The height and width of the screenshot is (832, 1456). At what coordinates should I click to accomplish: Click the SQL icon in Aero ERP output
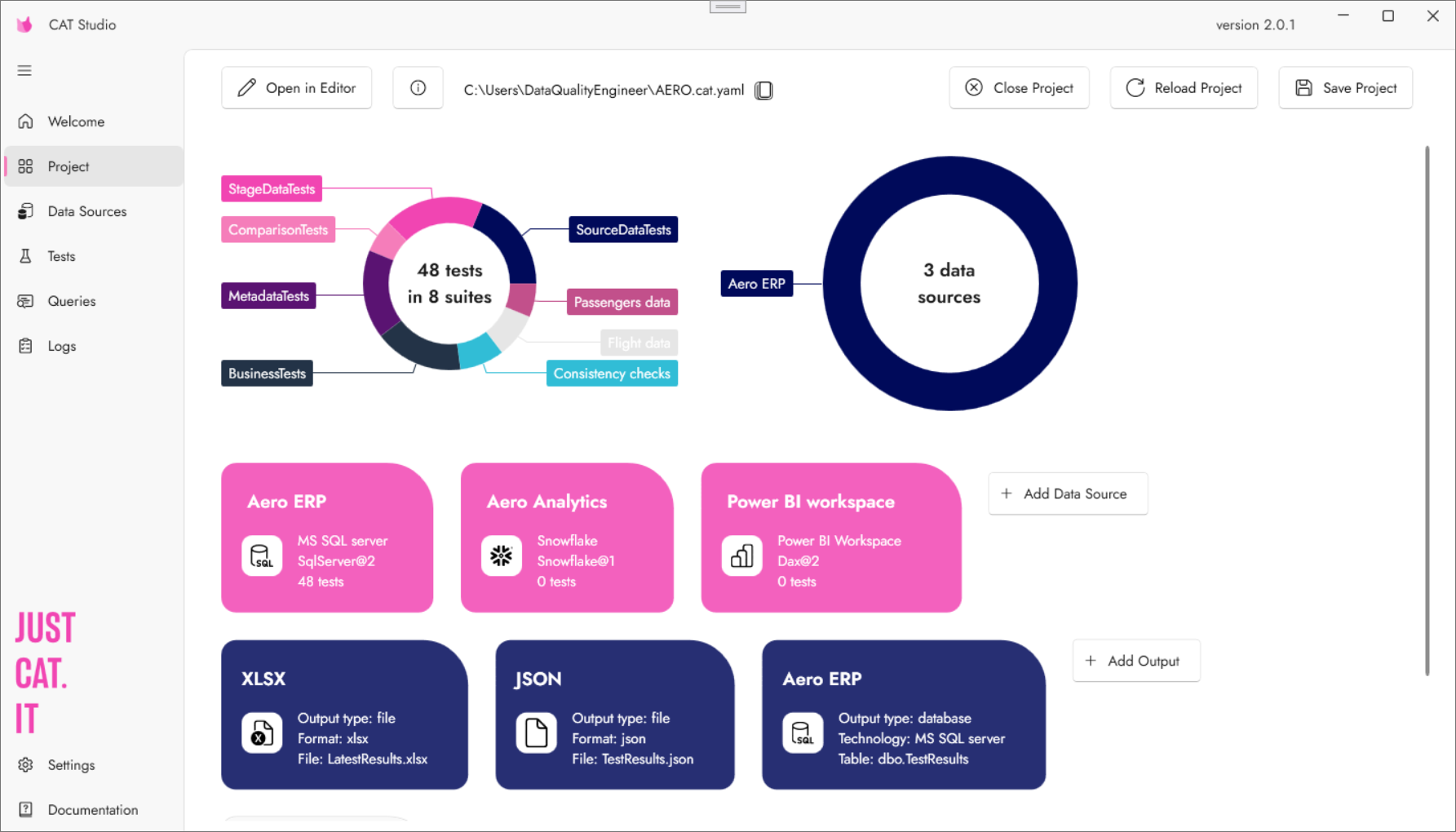tap(803, 732)
